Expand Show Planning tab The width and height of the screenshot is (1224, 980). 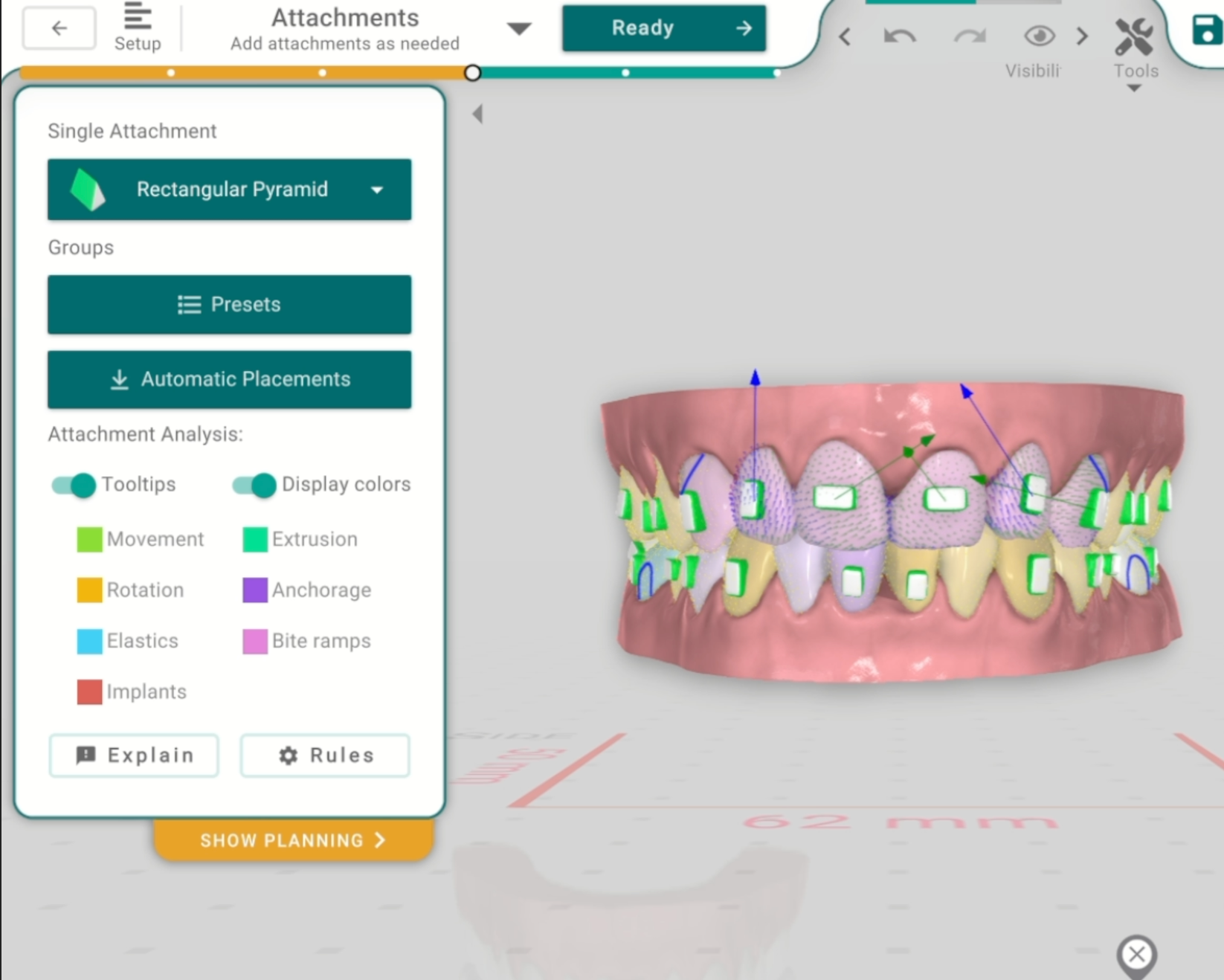pyautogui.click(x=293, y=840)
